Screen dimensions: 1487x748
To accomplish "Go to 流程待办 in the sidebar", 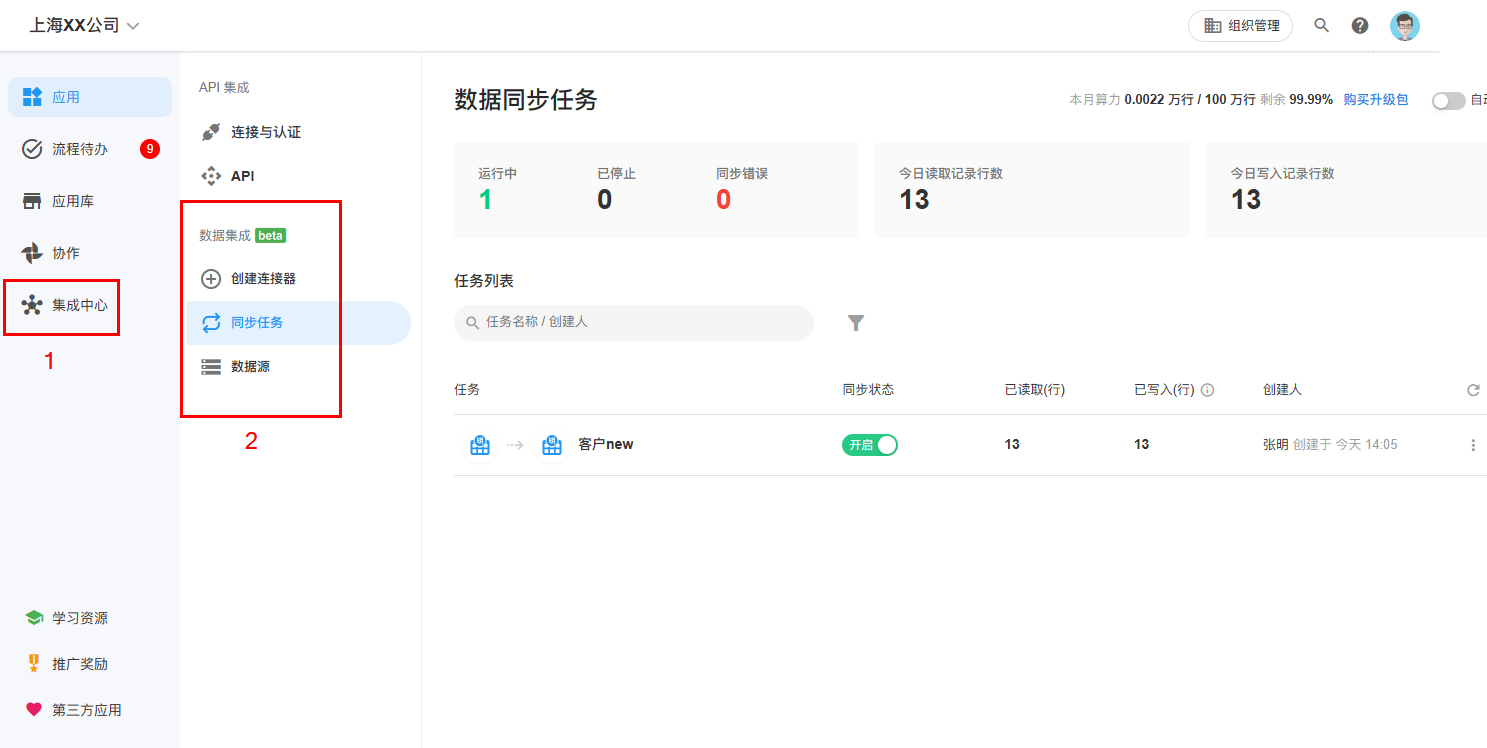I will [x=79, y=149].
